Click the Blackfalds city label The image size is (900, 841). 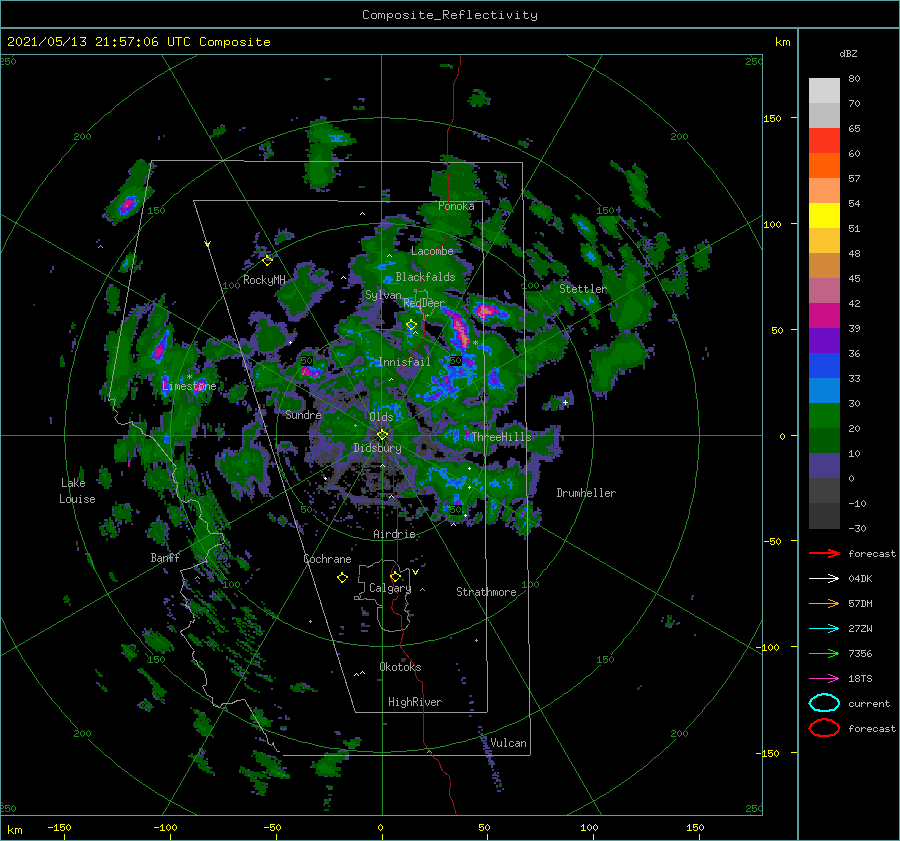point(425,277)
